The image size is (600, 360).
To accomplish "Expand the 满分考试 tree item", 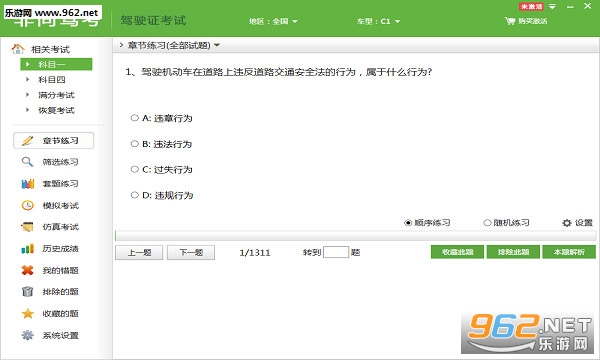I will (x=28, y=95).
